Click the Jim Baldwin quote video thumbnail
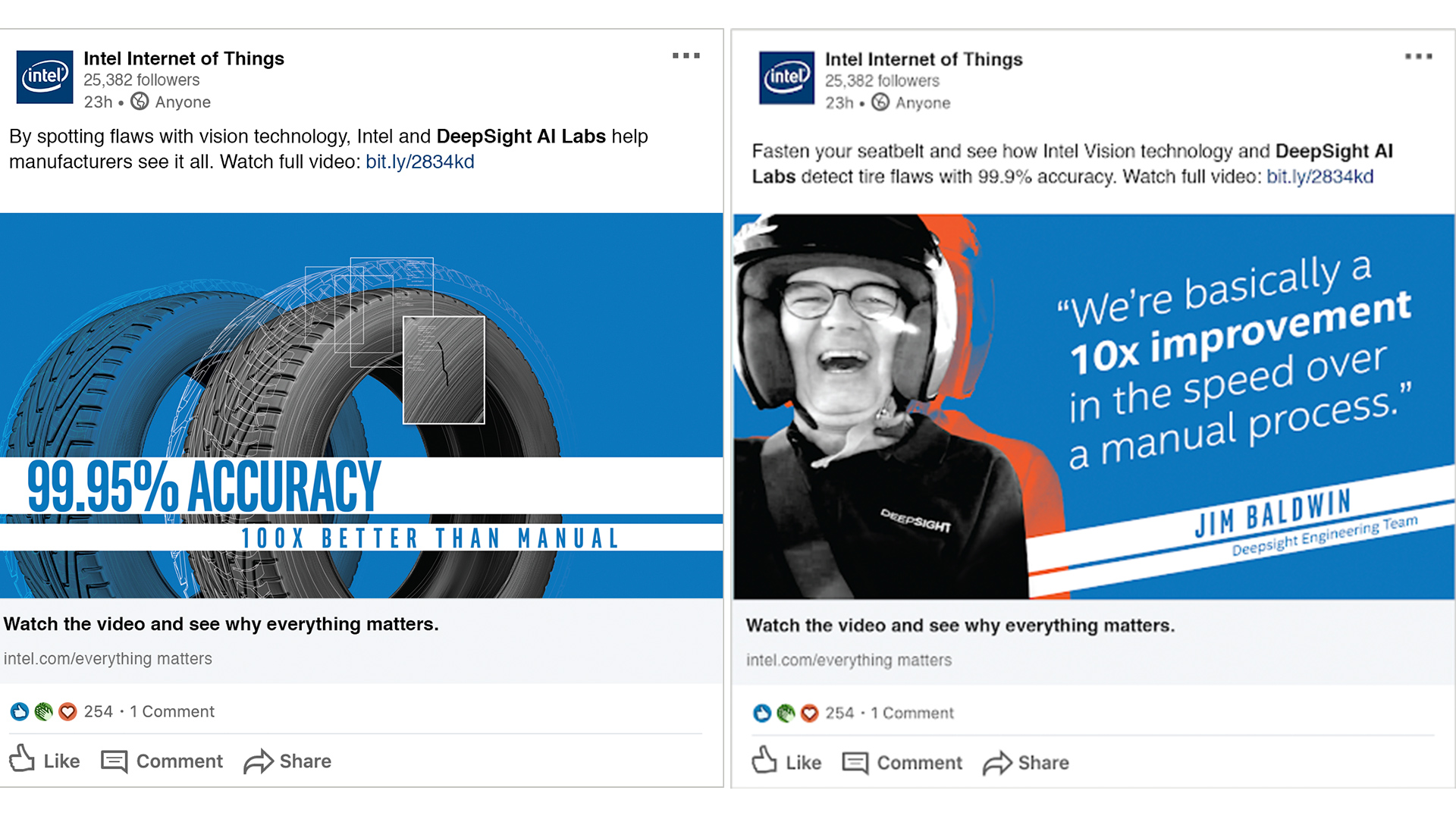Image resolution: width=1456 pixels, height=819 pixels. point(1094,406)
